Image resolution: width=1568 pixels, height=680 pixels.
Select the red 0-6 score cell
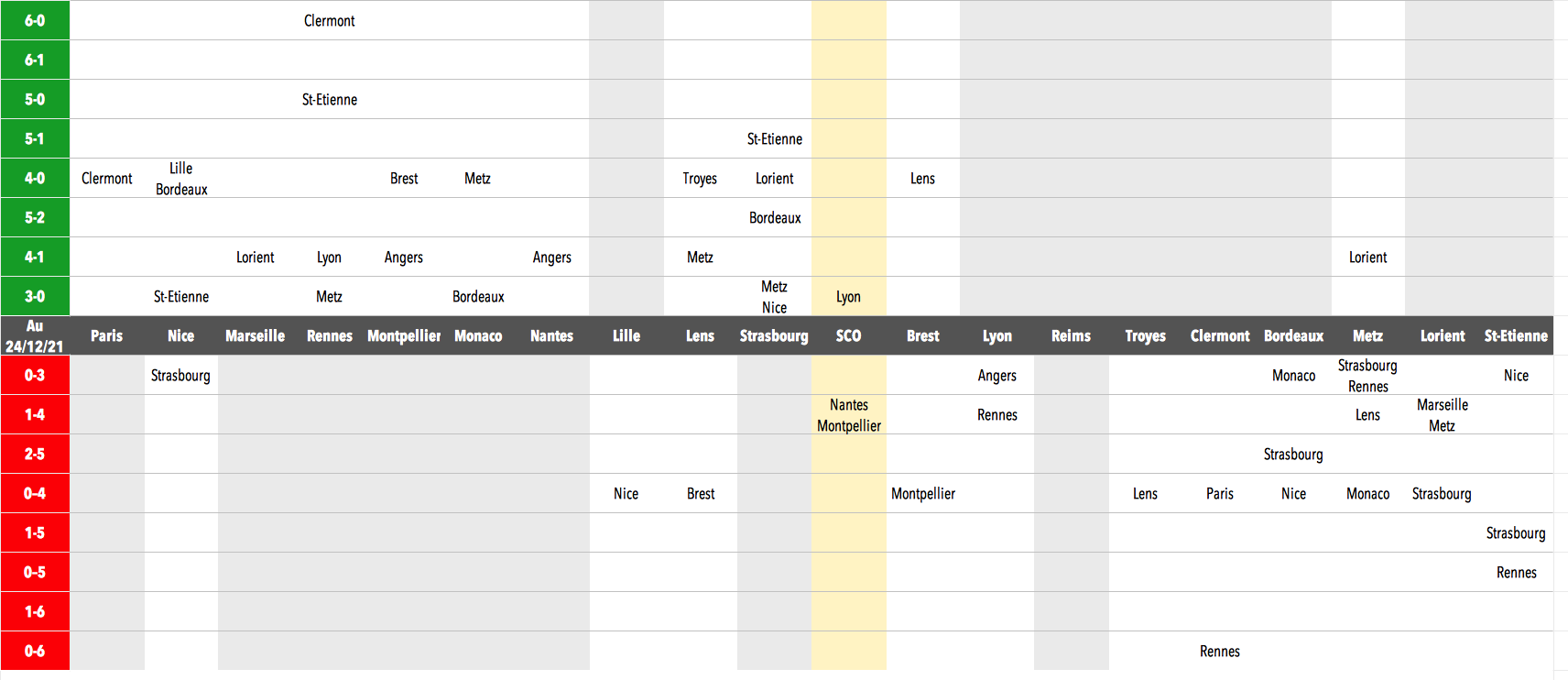click(x=35, y=651)
